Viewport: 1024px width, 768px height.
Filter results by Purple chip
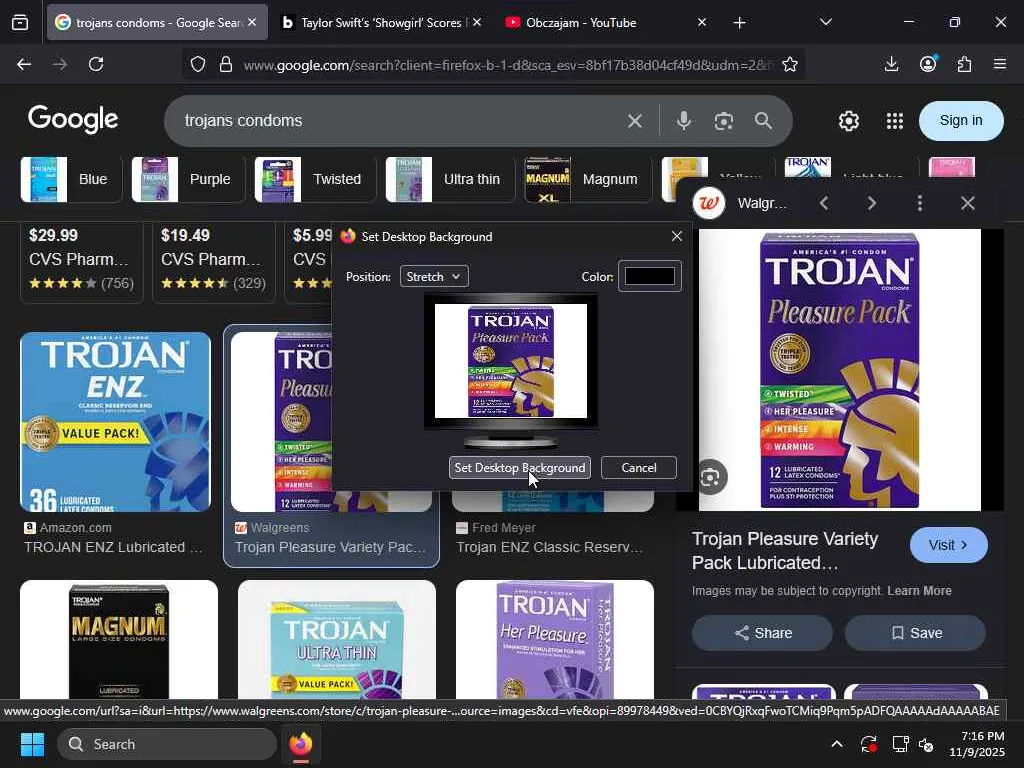click(188, 179)
